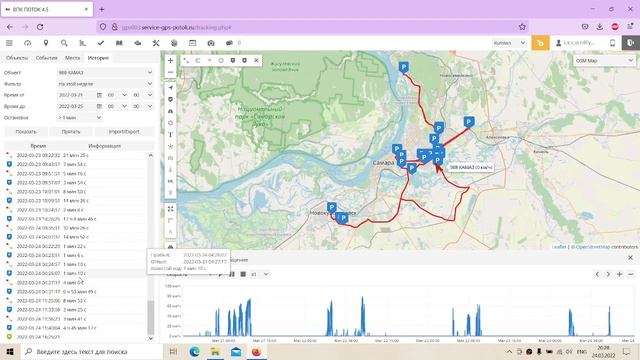
Task: Toggle shield markers layer on map sidebar
Action: pyautogui.click(x=170, y=99)
